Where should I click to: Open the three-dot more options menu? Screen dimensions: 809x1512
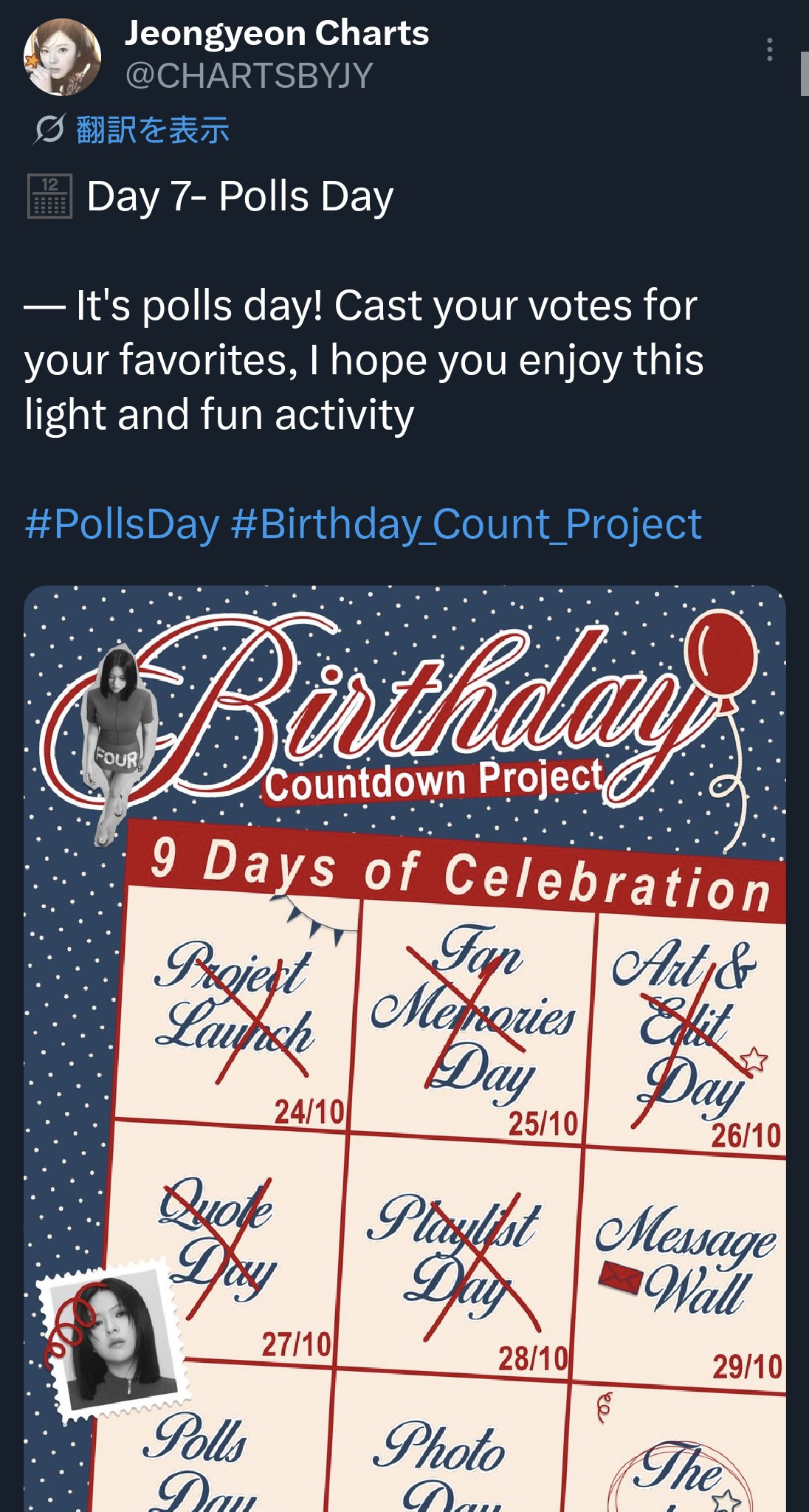pos(769,50)
